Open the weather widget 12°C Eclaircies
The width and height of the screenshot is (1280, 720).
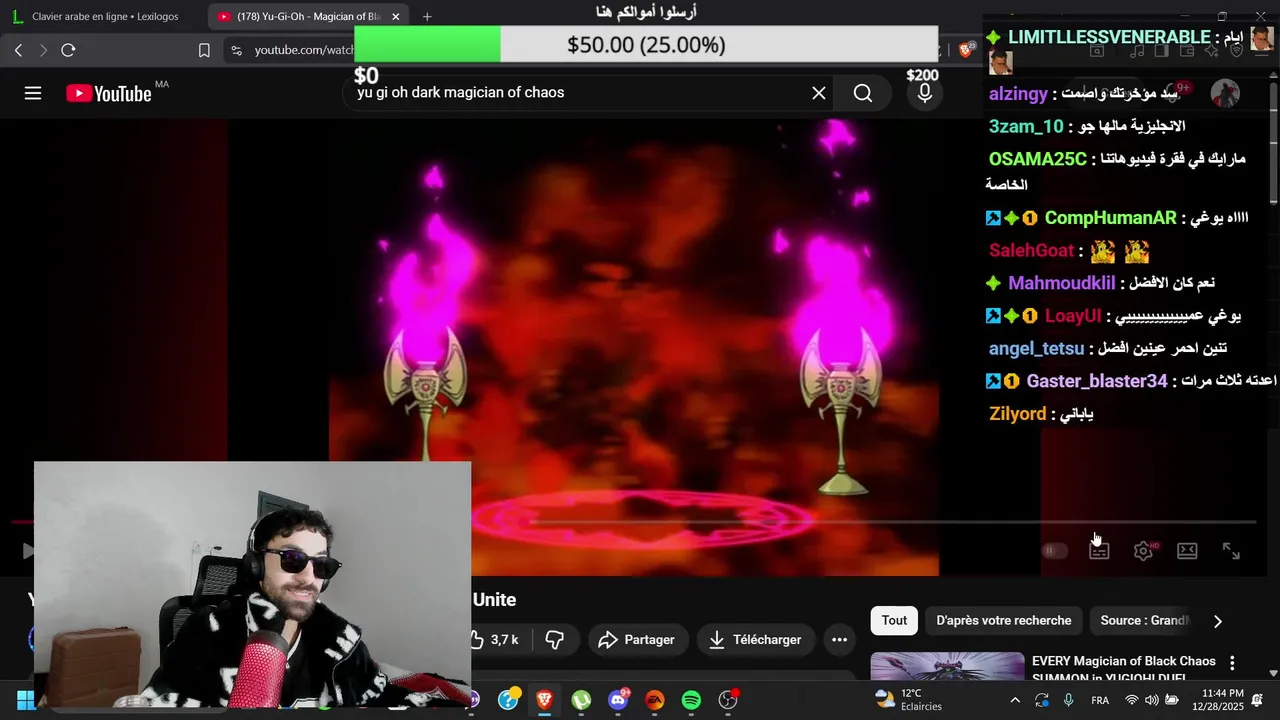coord(908,700)
